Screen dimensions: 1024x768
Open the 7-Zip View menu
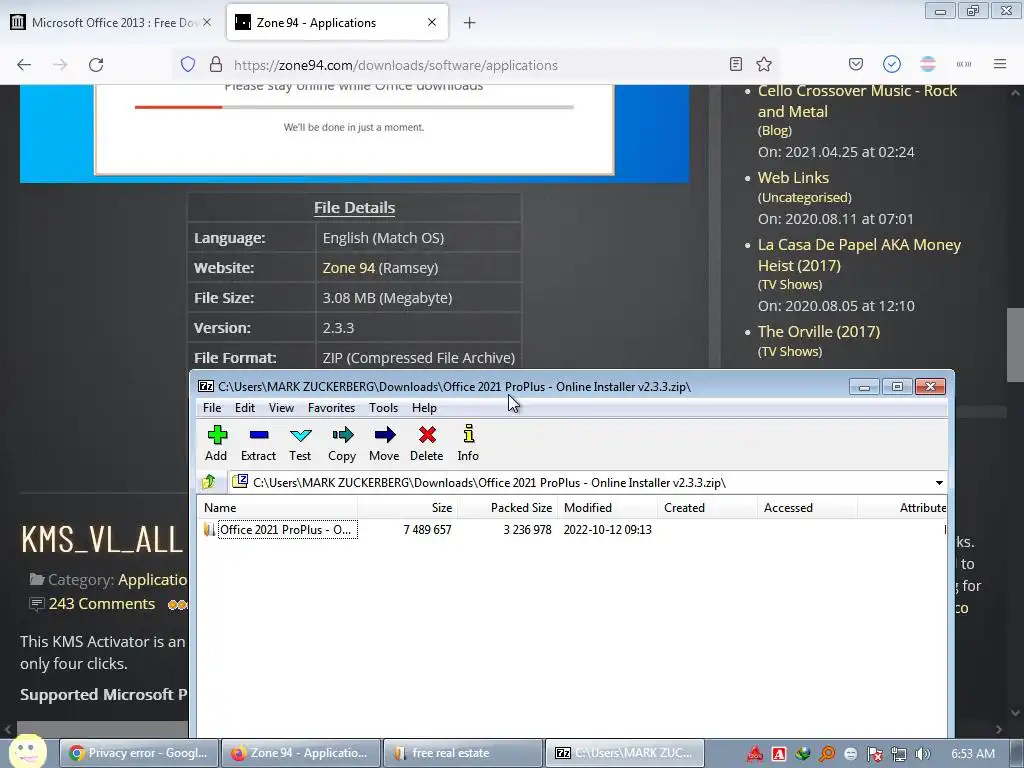coord(281,408)
